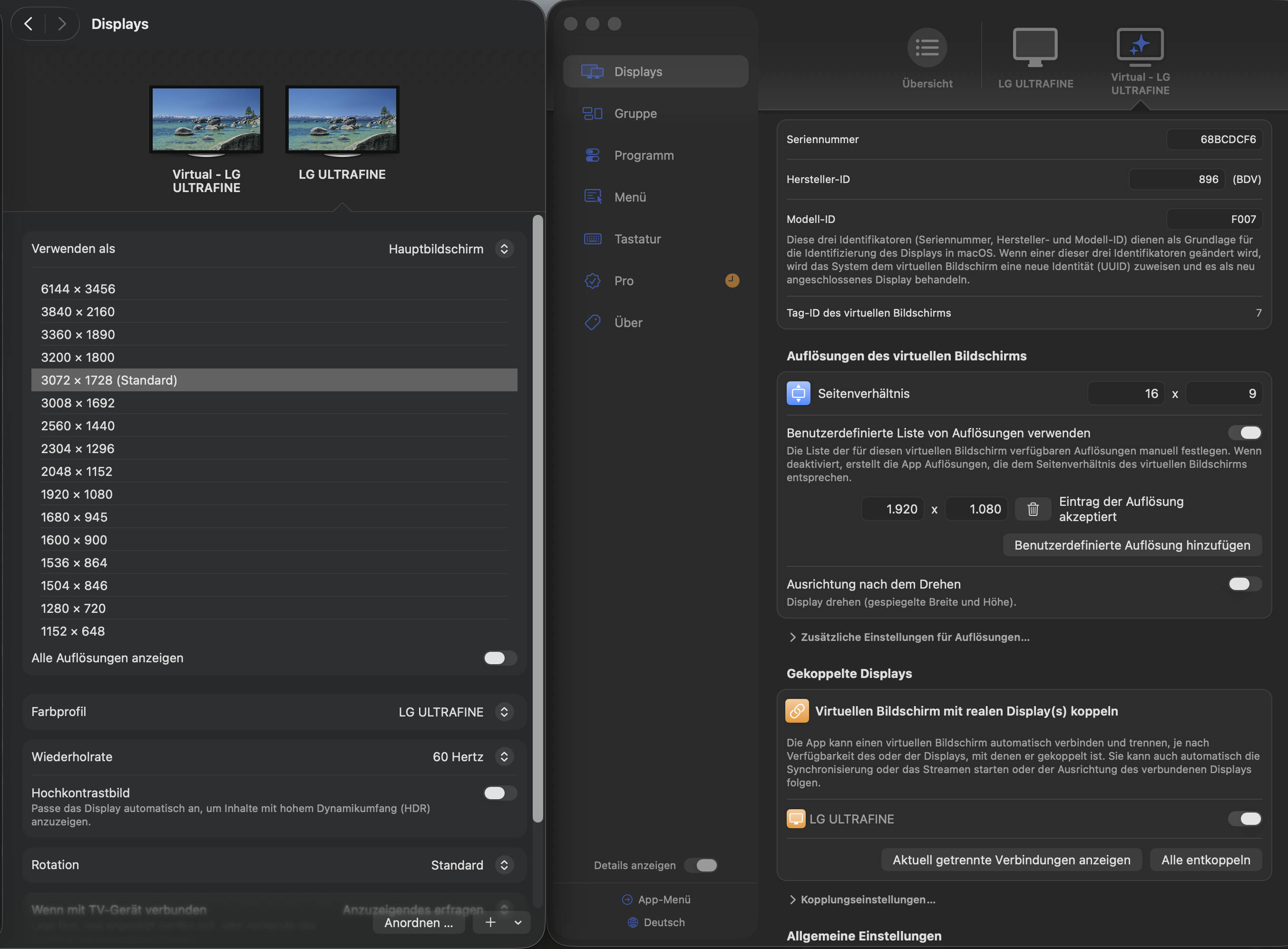Toggle Ausrichtung nach dem Drehen
This screenshot has height=949, width=1288.
(x=1244, y=584)
